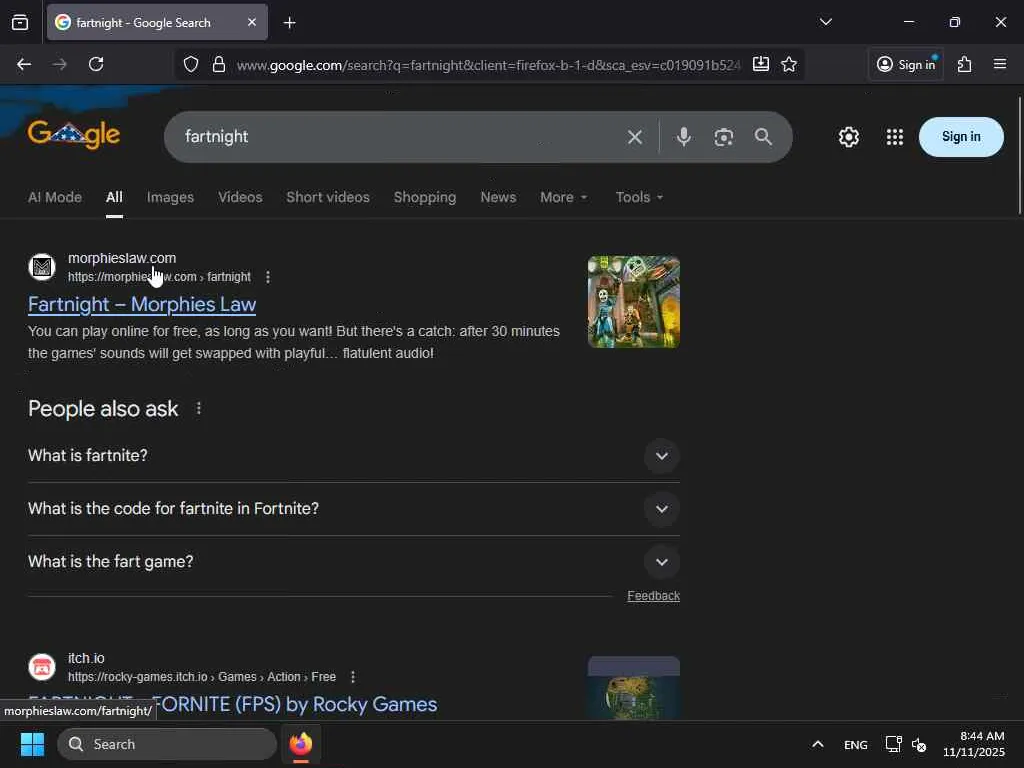Submit search with magnifier icon

coord(763,137)
